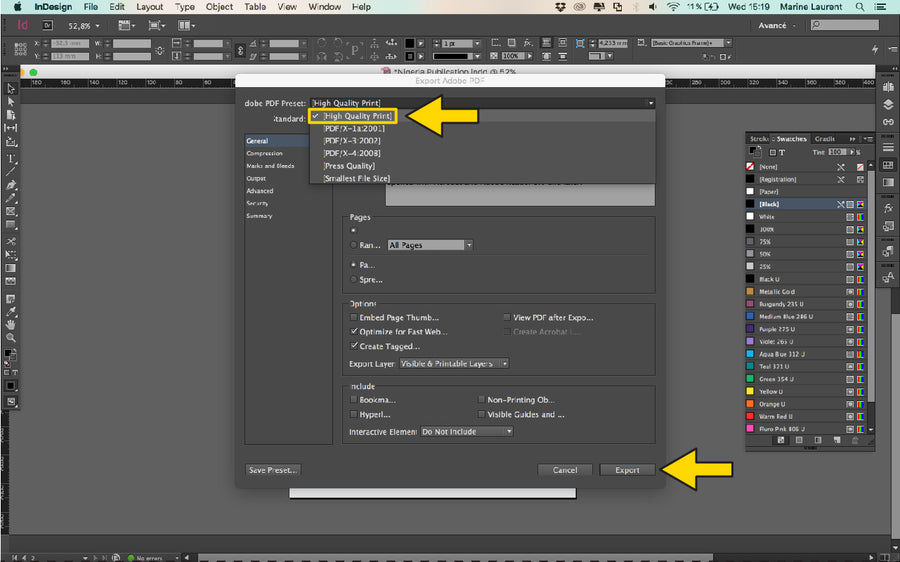The image size is (900, 562).
Task: Open the All Pages range dropdown
Action: [430, 245]
